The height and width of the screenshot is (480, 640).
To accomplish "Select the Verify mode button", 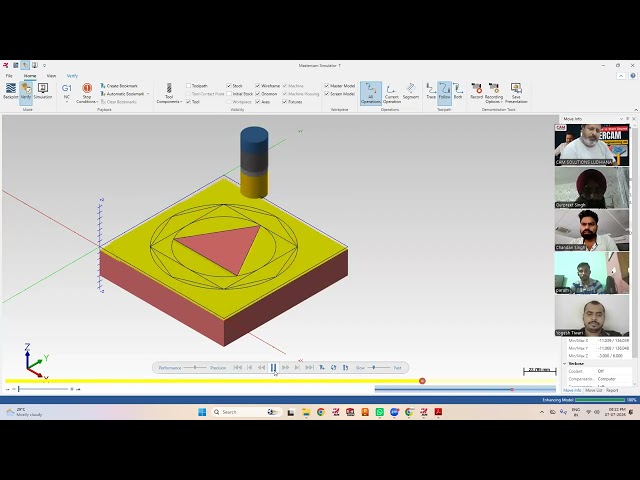I will (x=26, y=92).
